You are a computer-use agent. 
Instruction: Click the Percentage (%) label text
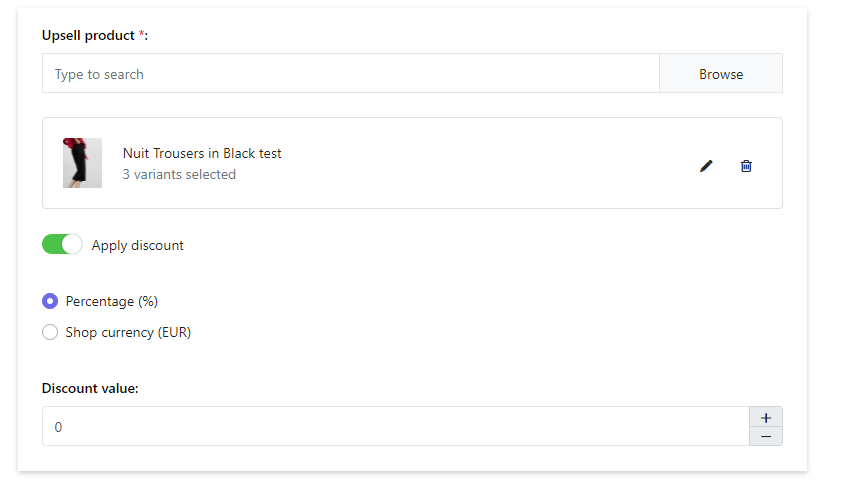112,301
